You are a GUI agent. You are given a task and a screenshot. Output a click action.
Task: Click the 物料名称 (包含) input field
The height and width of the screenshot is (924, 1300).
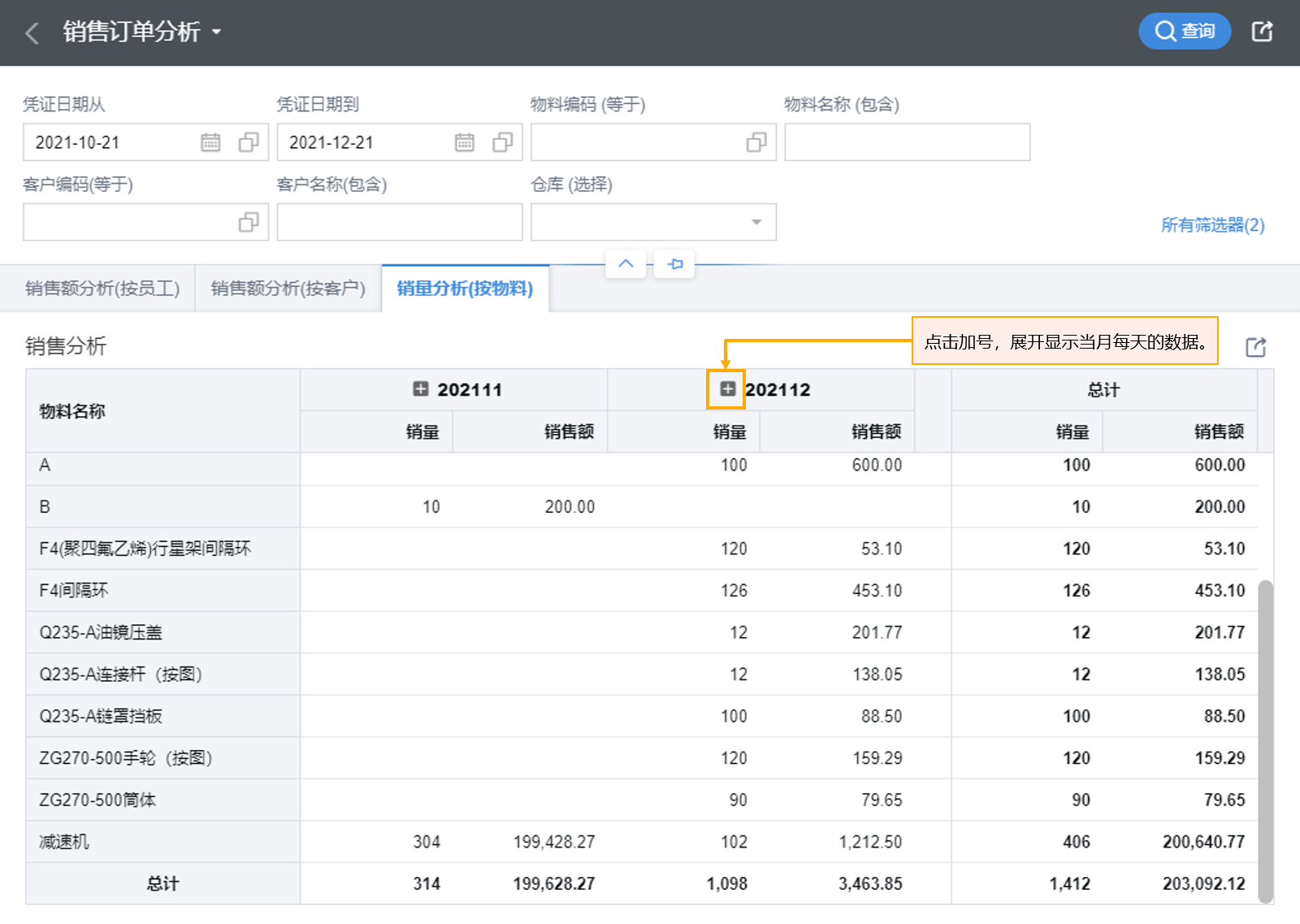coord(908,142)
